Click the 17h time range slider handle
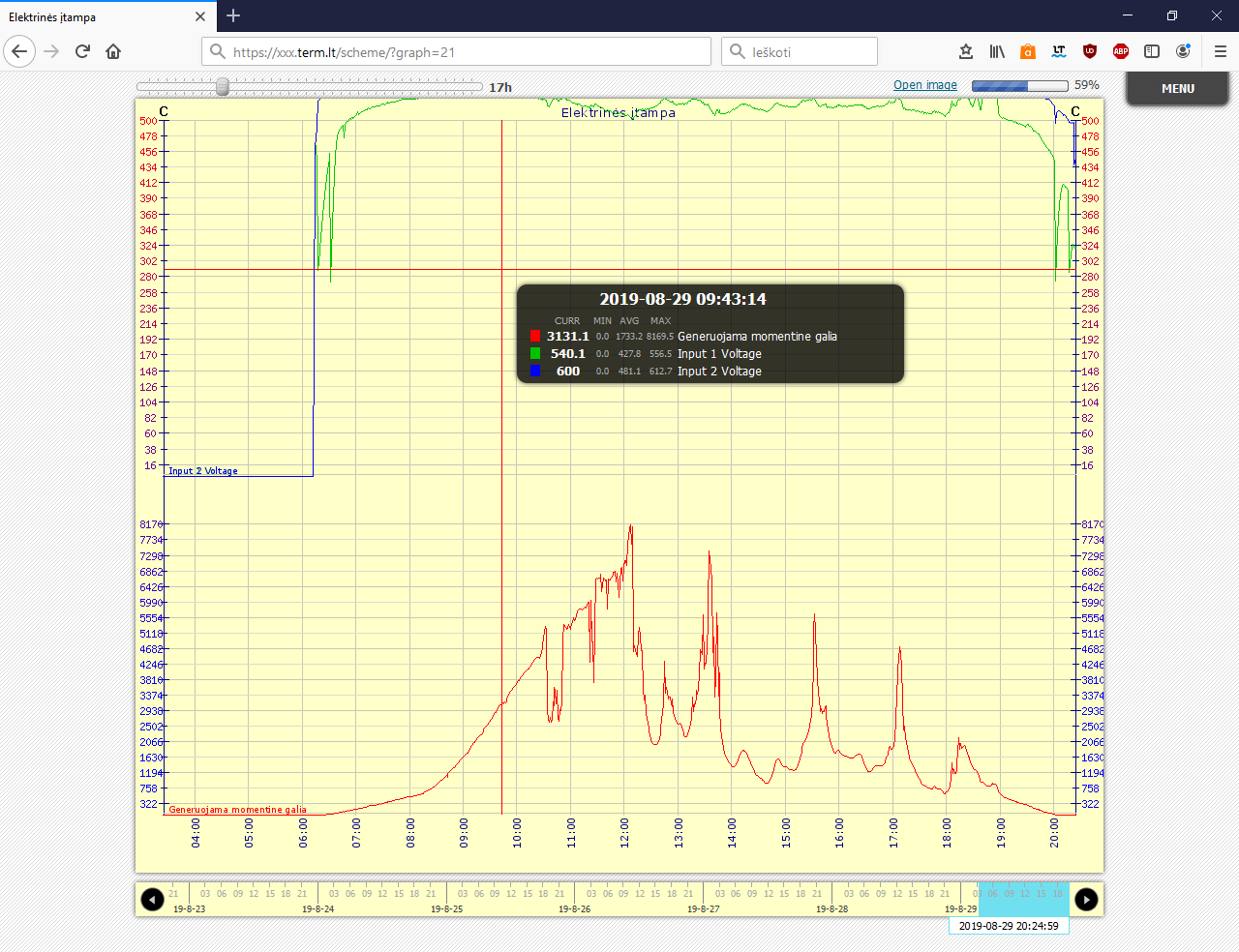 pos(223,87)
